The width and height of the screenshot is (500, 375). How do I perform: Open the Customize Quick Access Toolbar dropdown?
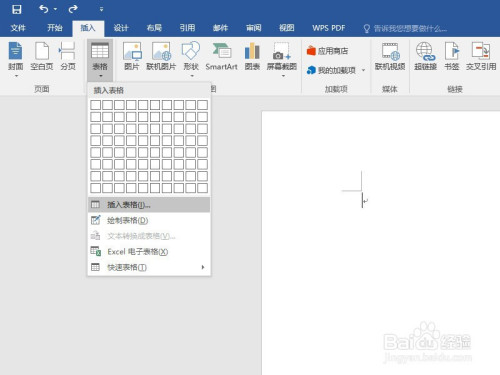pyautogui.click(x=101, y=9)
